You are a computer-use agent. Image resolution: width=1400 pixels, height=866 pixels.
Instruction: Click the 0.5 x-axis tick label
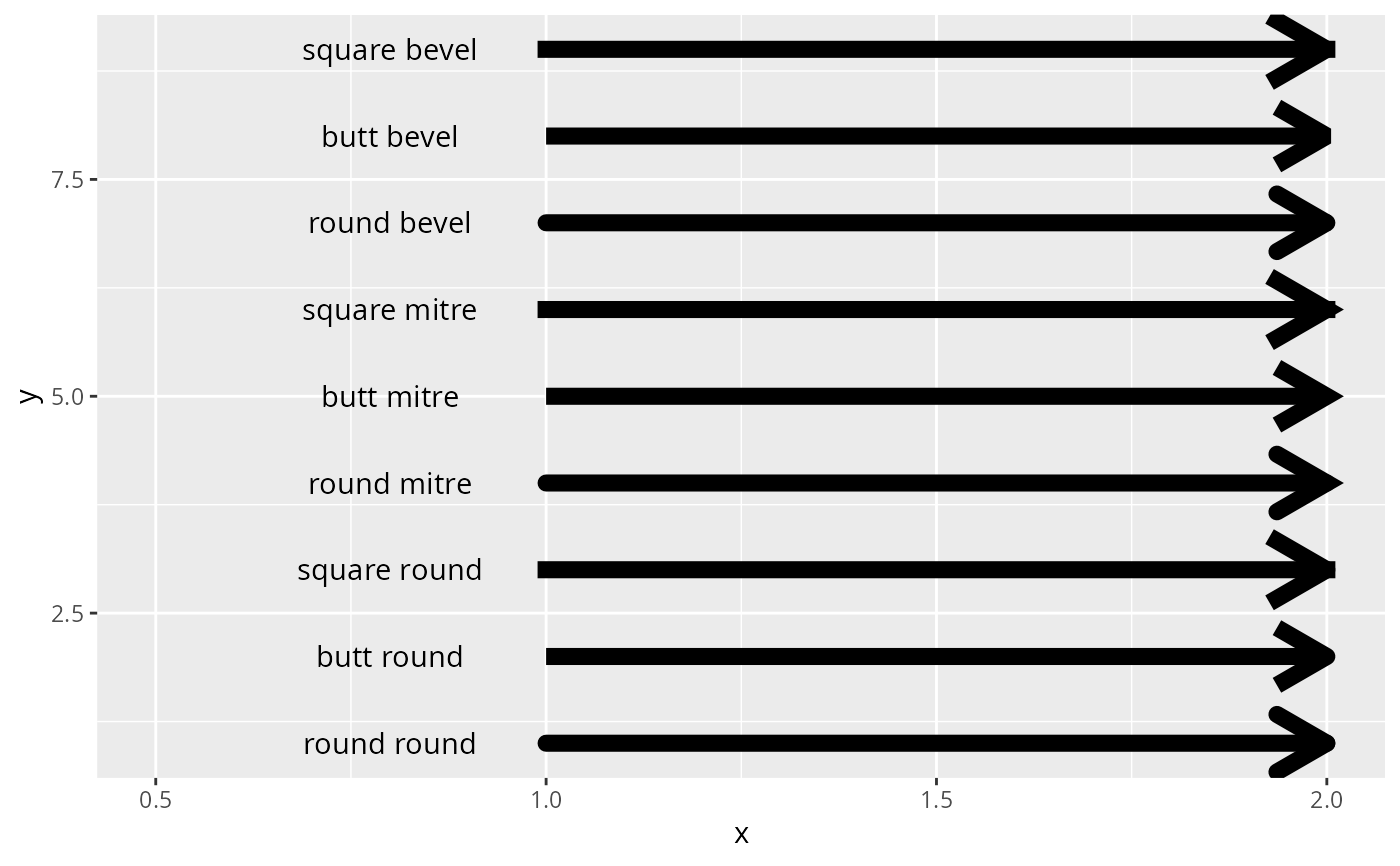pos(155,801)
